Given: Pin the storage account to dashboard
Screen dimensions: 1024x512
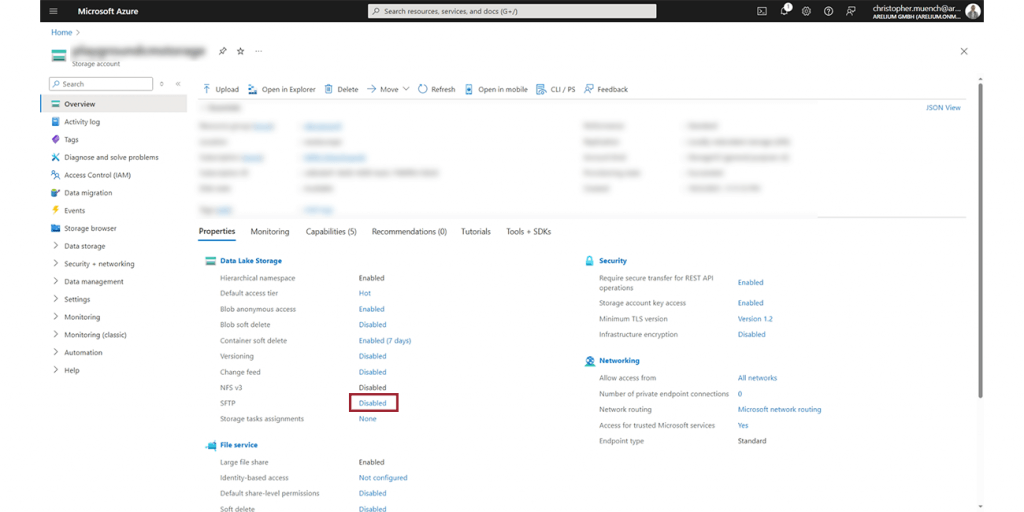Looking at the screenshot, I should click(x=222, y=51).
